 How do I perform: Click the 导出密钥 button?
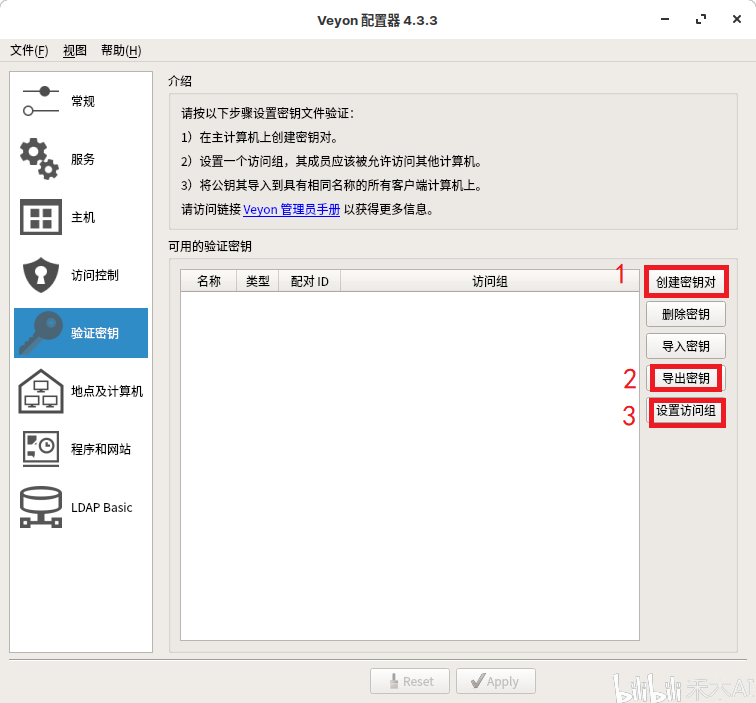pyautogui.click(x=686, y=379)
